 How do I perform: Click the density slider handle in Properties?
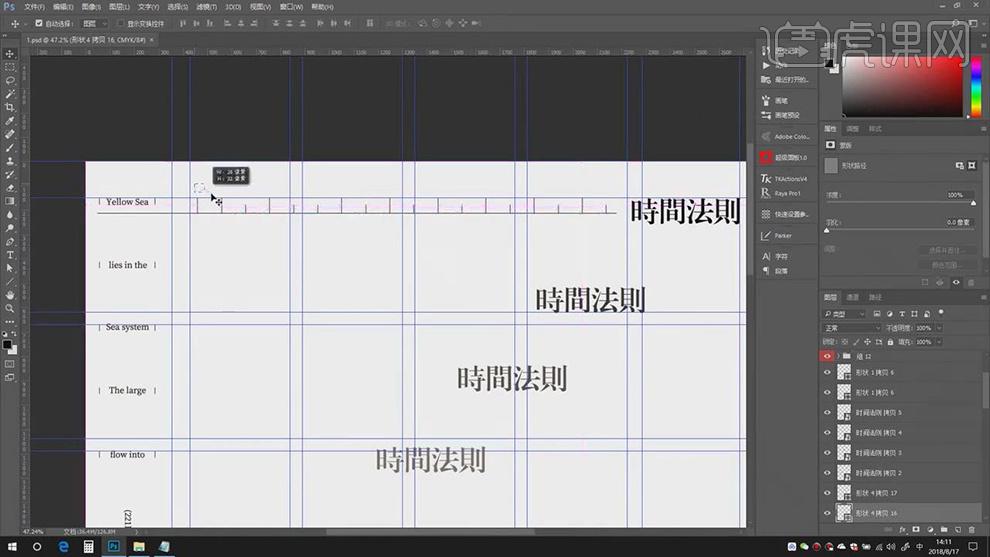tap(973, 203)
